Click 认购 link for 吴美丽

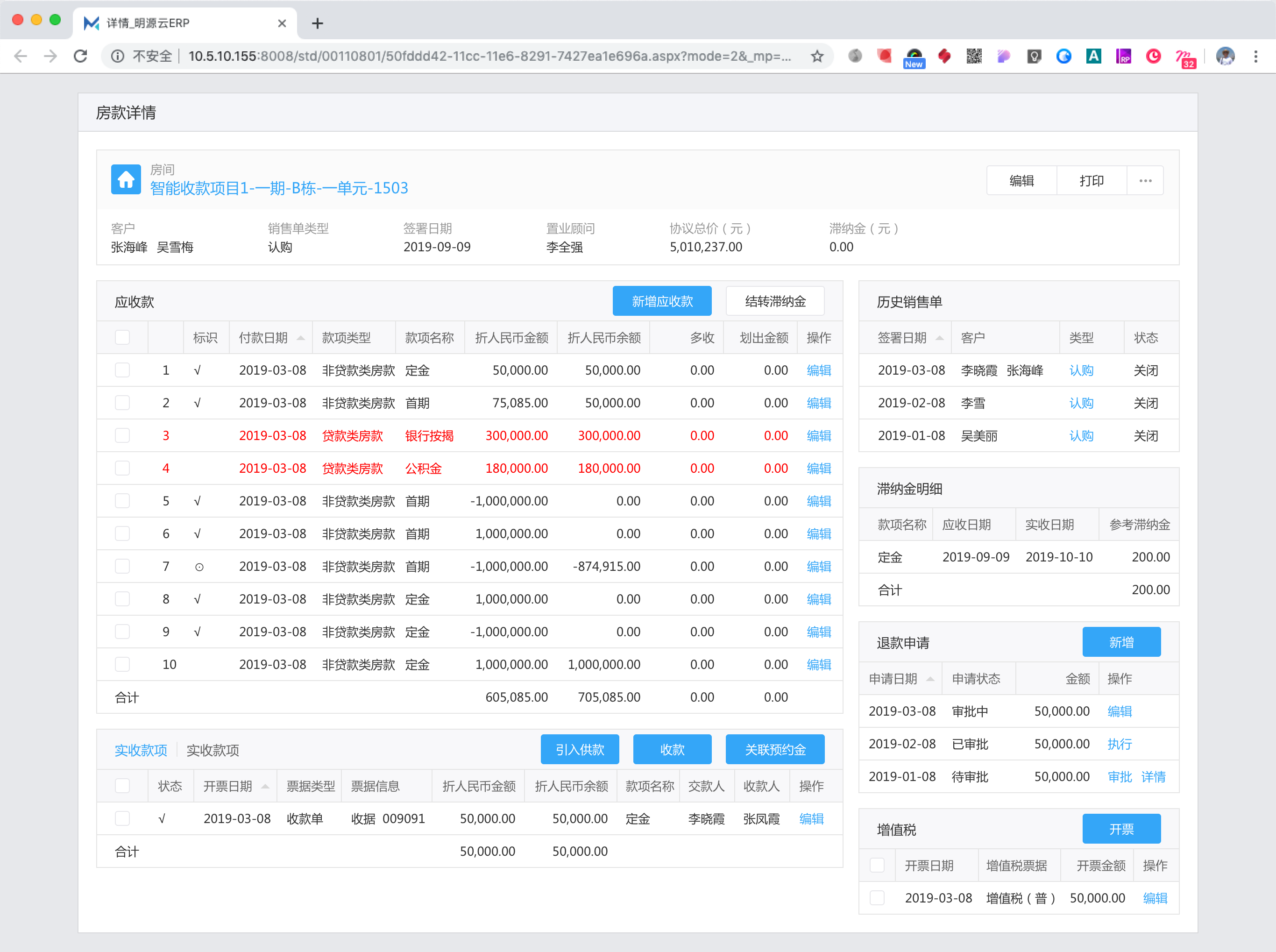1081,435
